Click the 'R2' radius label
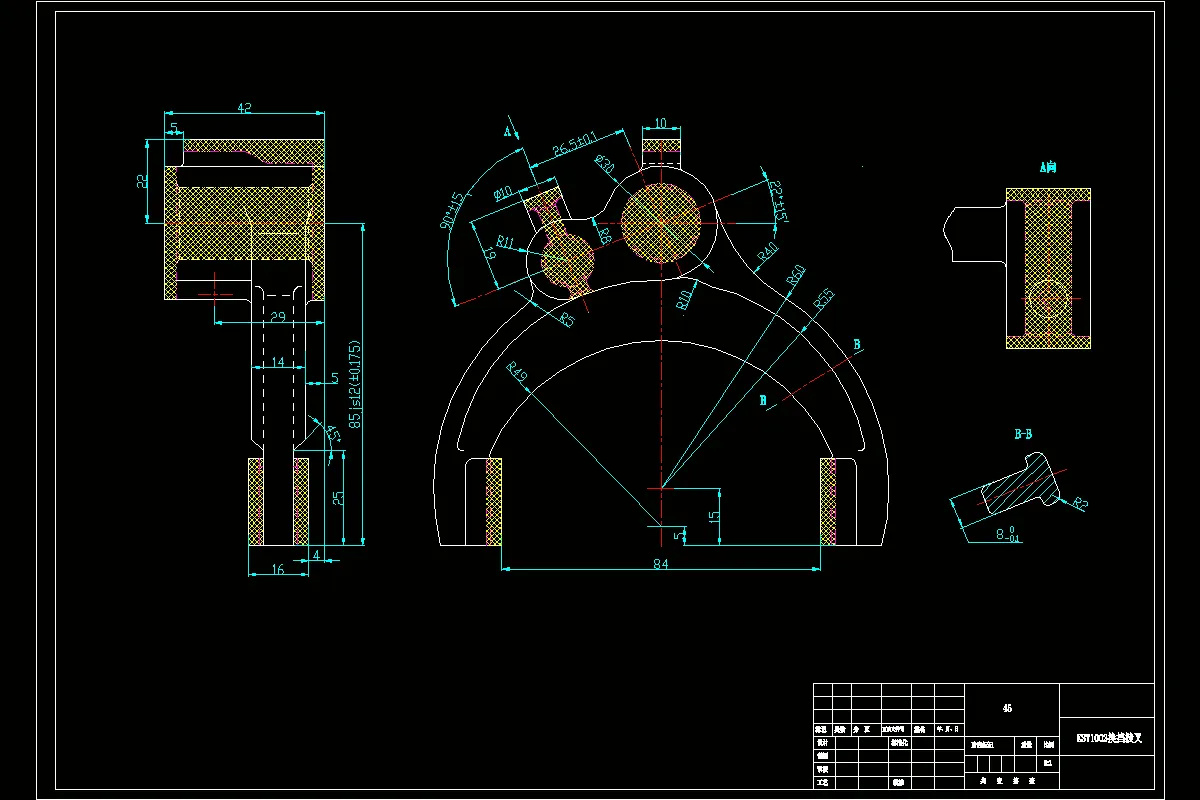 point(1080,504)
